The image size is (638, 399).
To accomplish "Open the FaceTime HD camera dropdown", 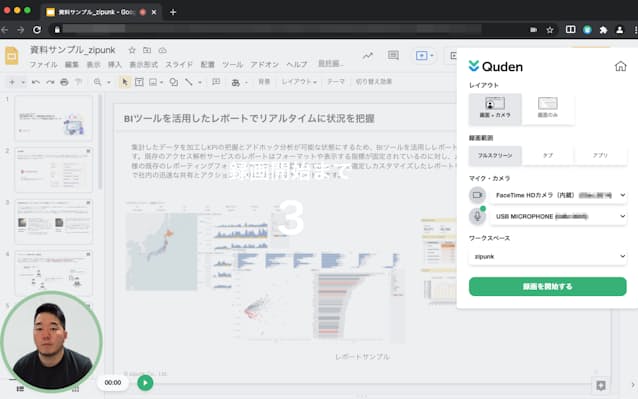I will (x=559, y=195).
